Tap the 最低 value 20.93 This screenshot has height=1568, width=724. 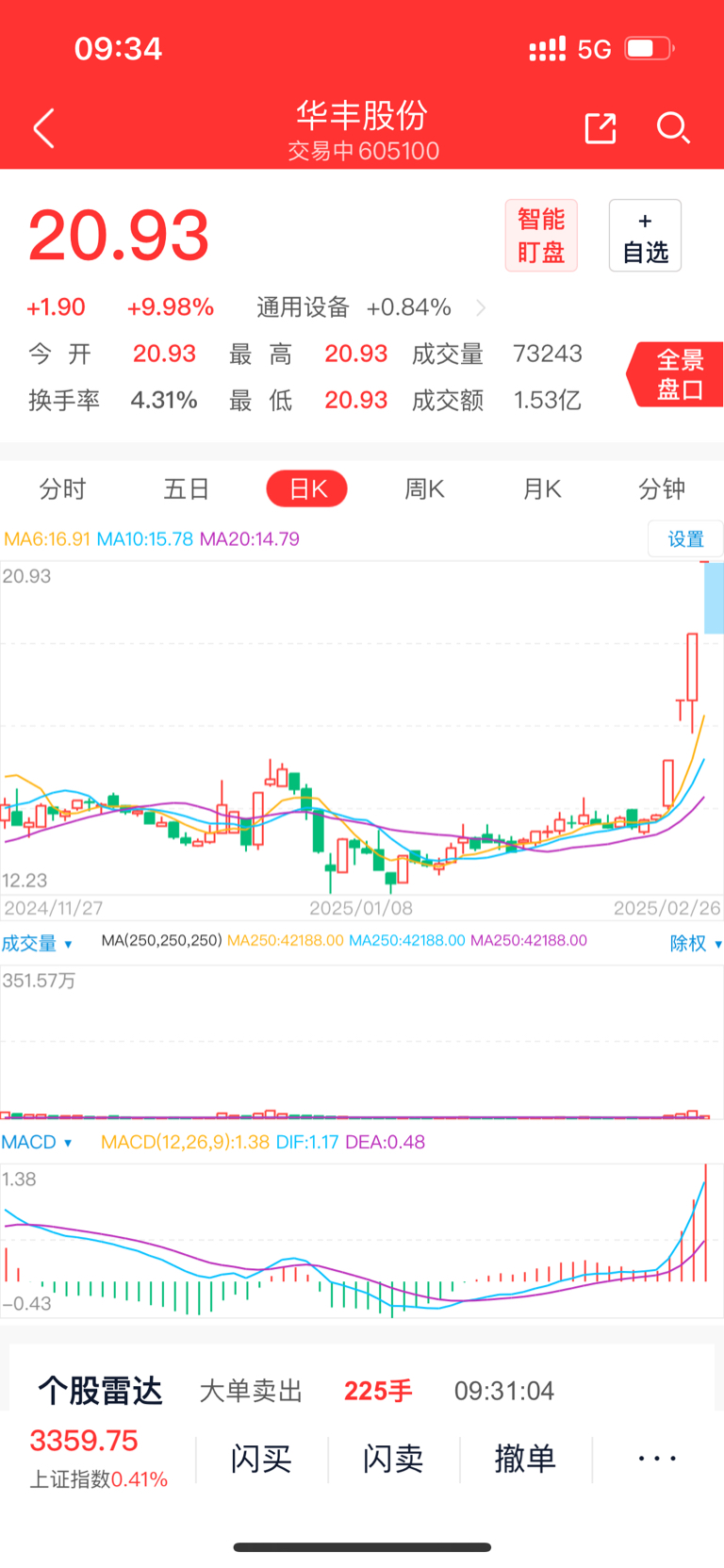point(356,400)
